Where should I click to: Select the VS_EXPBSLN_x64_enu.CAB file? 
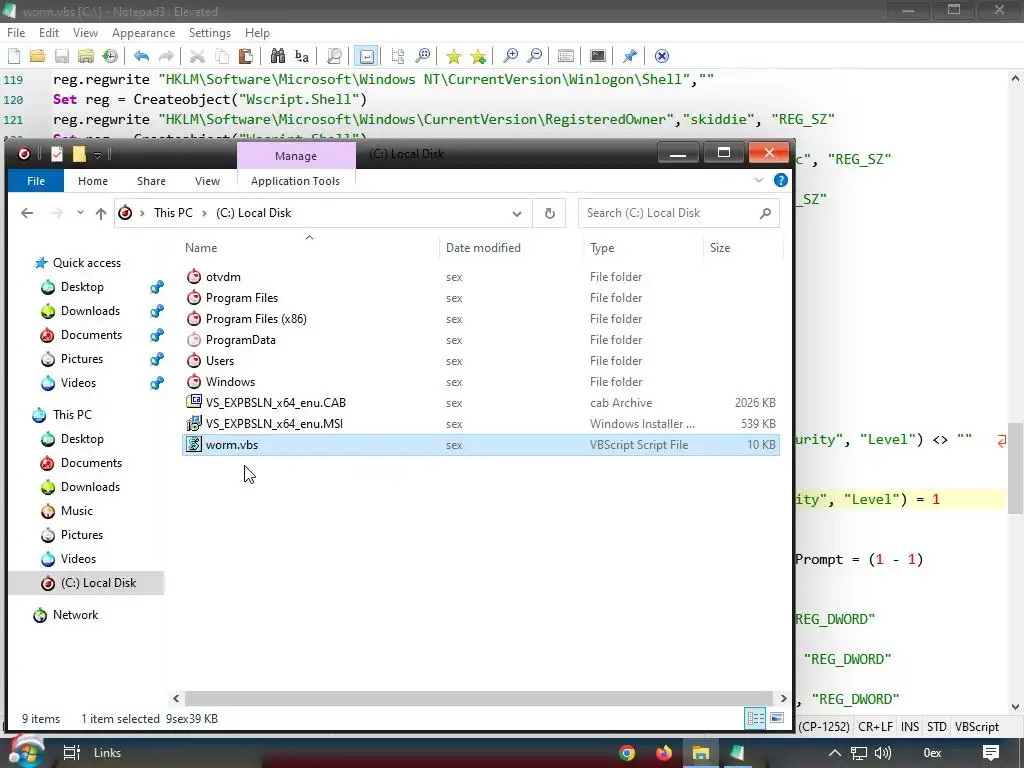point(480,403)
